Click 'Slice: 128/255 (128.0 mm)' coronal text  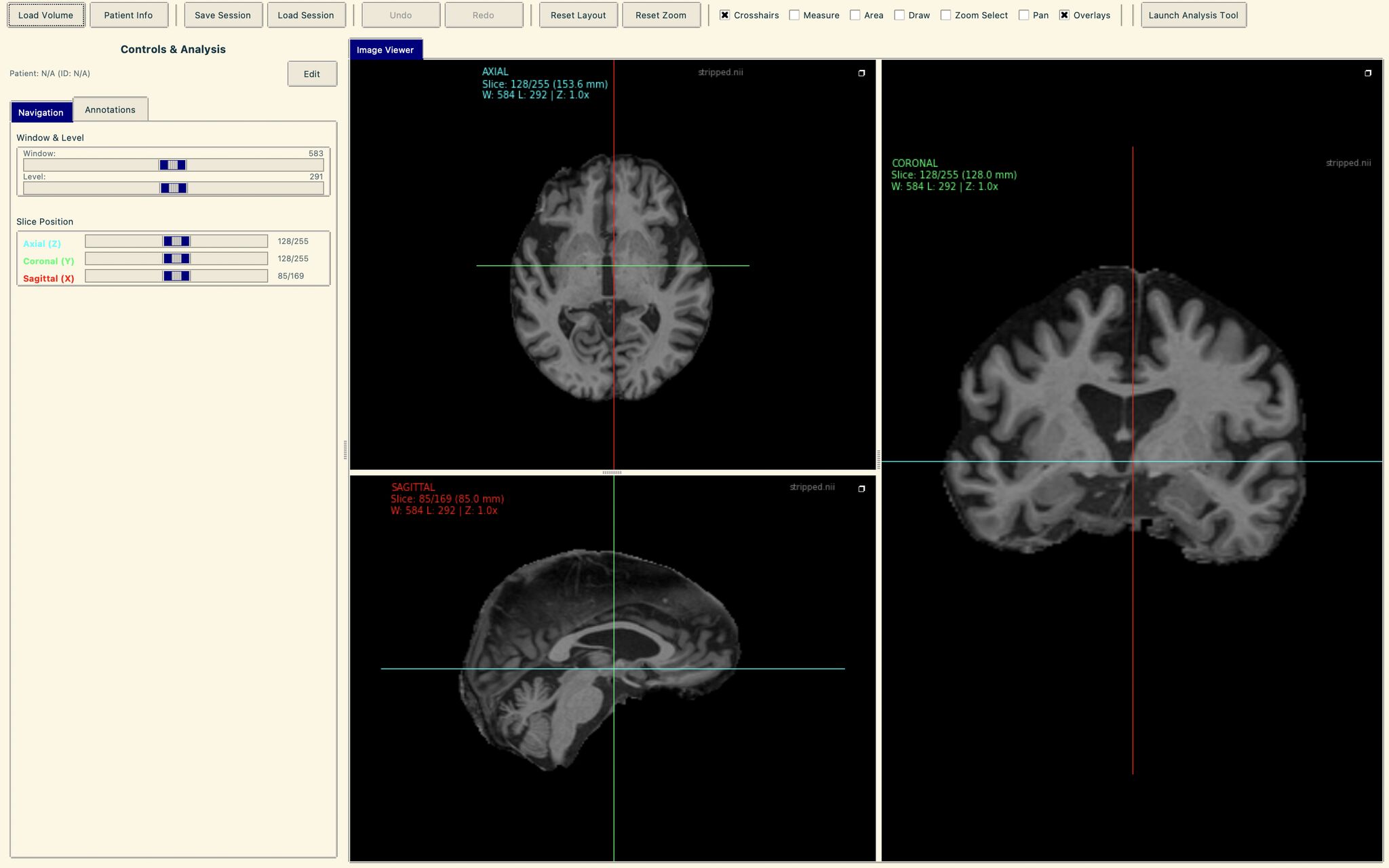954,175
